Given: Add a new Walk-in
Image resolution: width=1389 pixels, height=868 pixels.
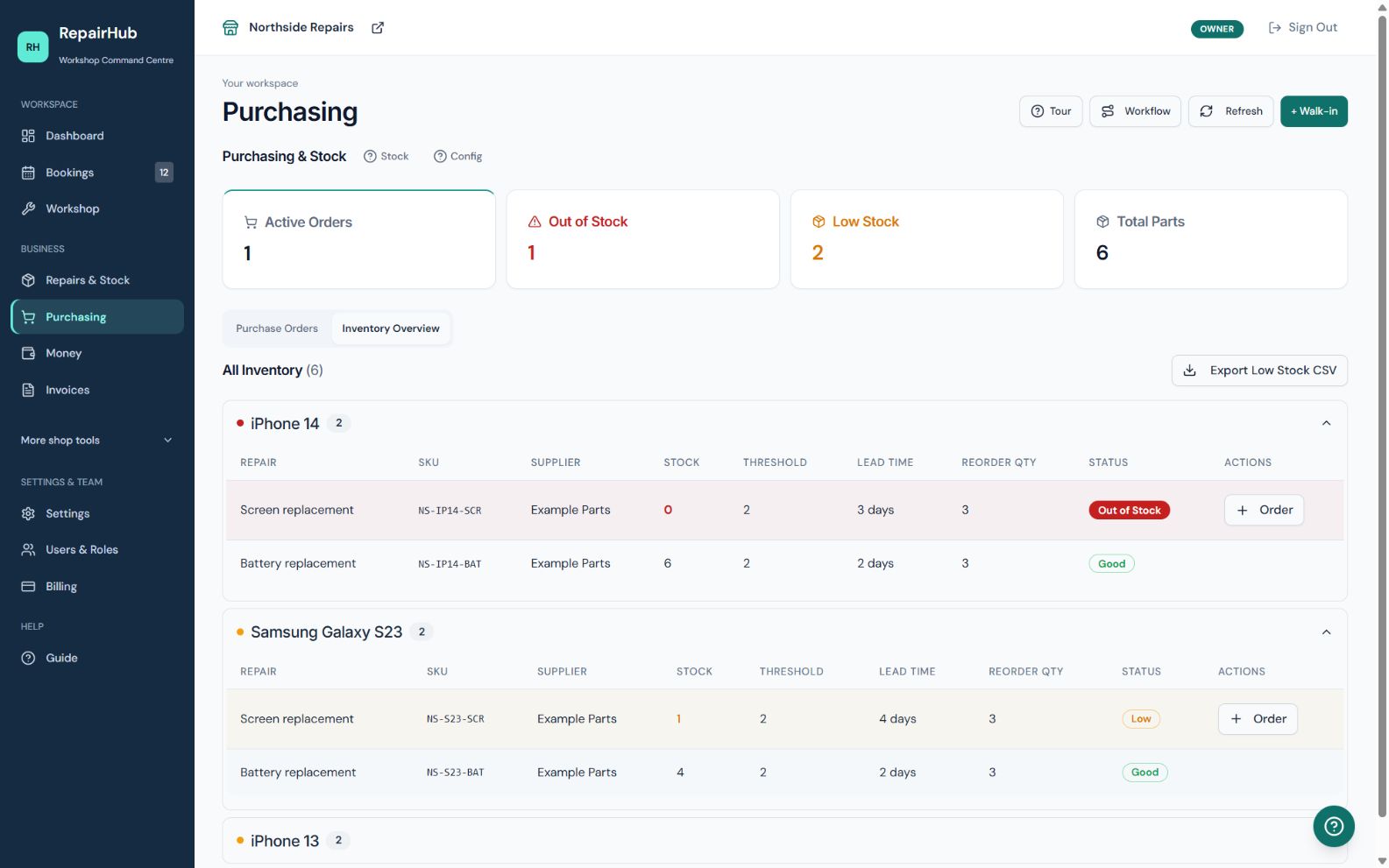Looking at the screenshot, I should click(1314, 111).
